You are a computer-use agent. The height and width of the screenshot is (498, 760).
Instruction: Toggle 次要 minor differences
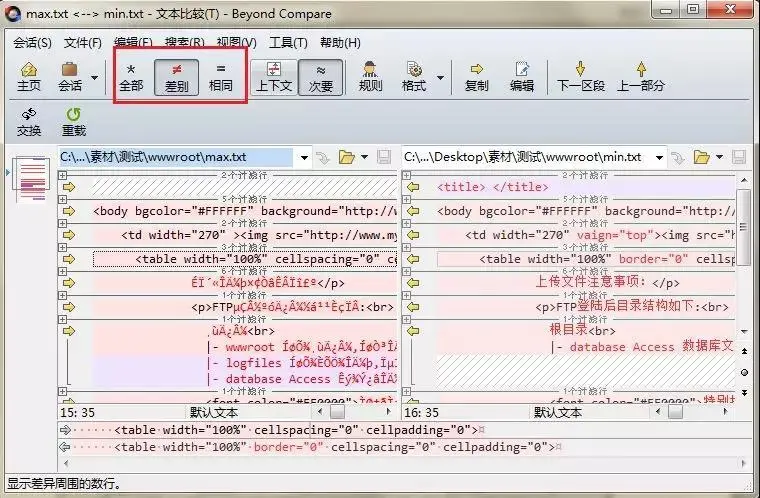320,78
